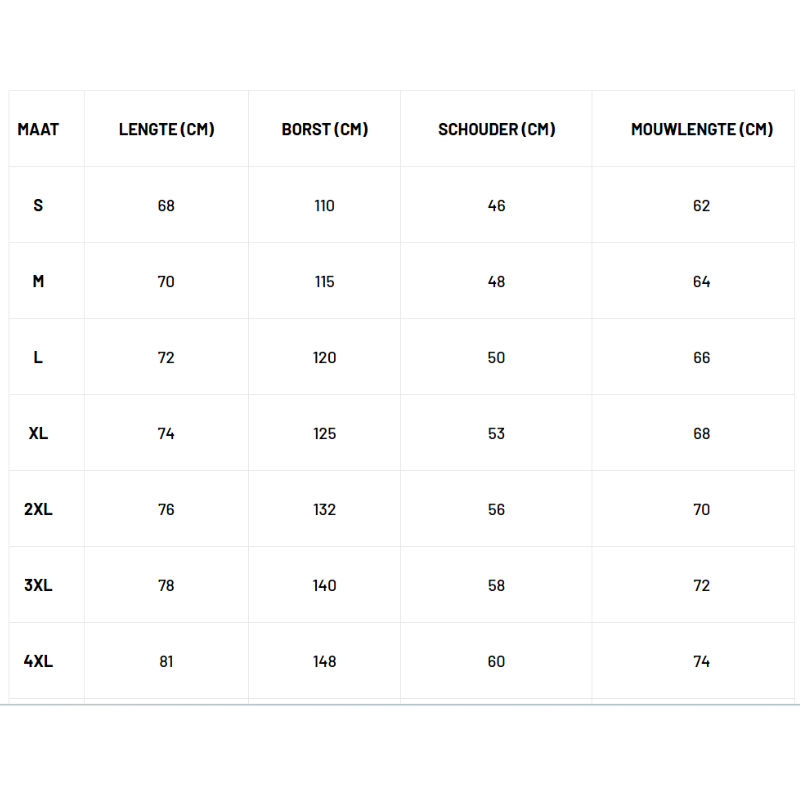Screen dimensions: 800x800
Task: Click the MAAT column header
Action: point(38,129)
